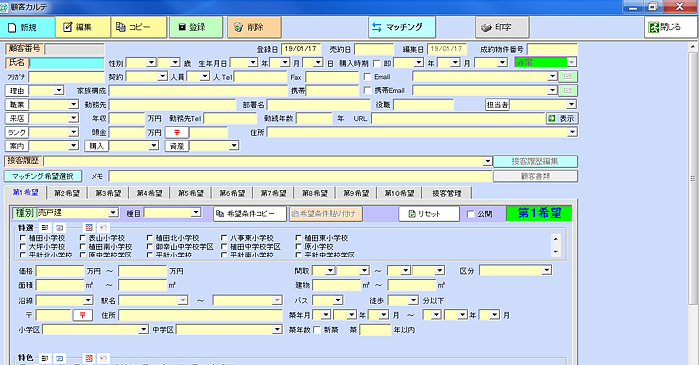This screenshot has height=365, width=700.
Task: Toggle the Email checkbox
Action: 367,77
